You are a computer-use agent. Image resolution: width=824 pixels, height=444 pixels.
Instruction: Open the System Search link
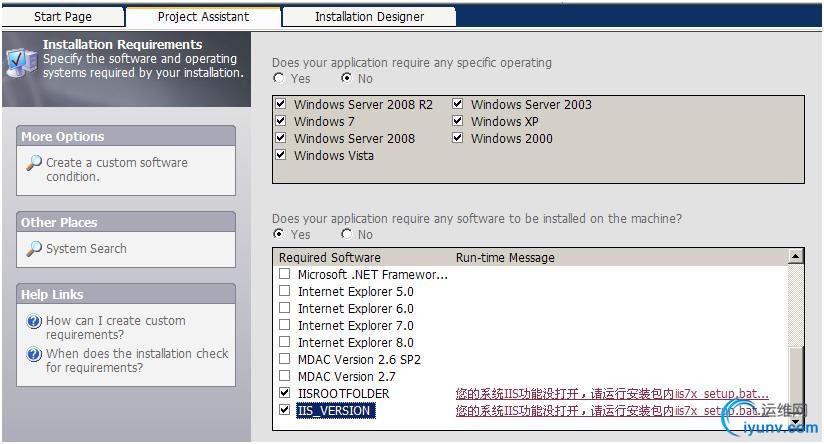(x=86, y=249)
